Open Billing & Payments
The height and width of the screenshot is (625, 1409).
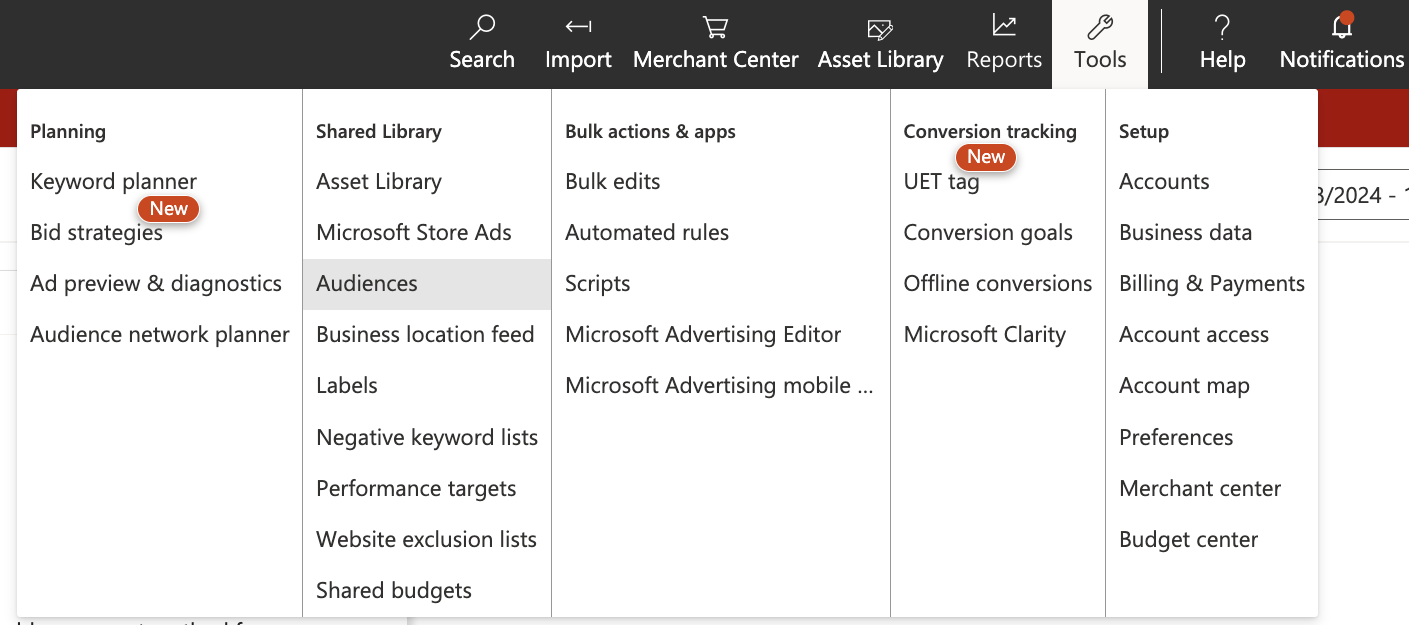point(1212,283)
